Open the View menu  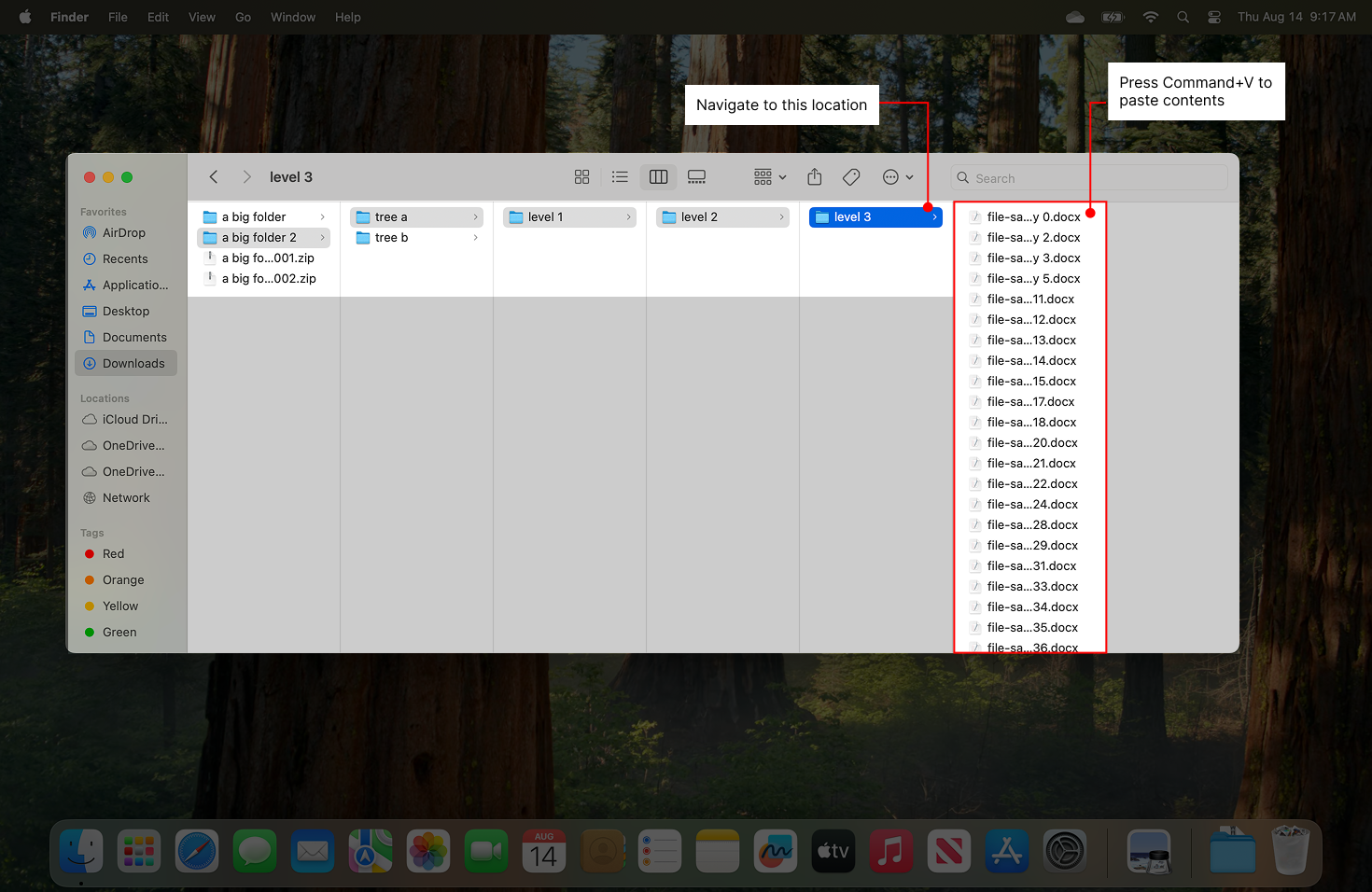tap(202, 17)
